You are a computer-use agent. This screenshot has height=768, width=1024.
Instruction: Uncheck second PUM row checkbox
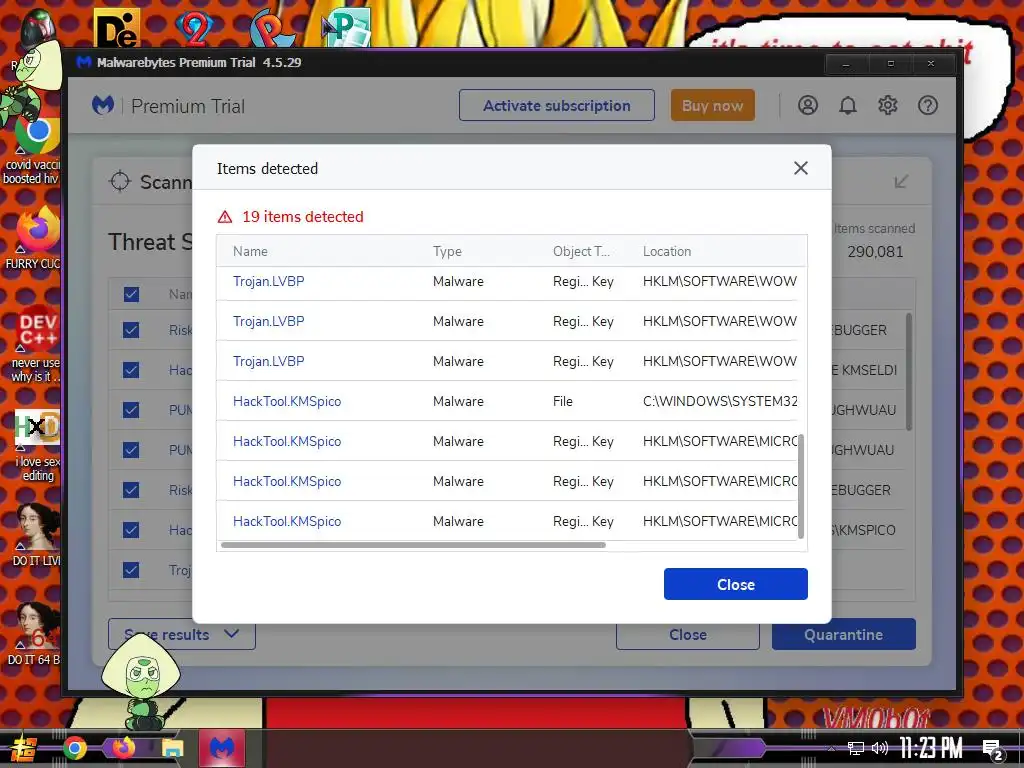click(x=131, y=450)
